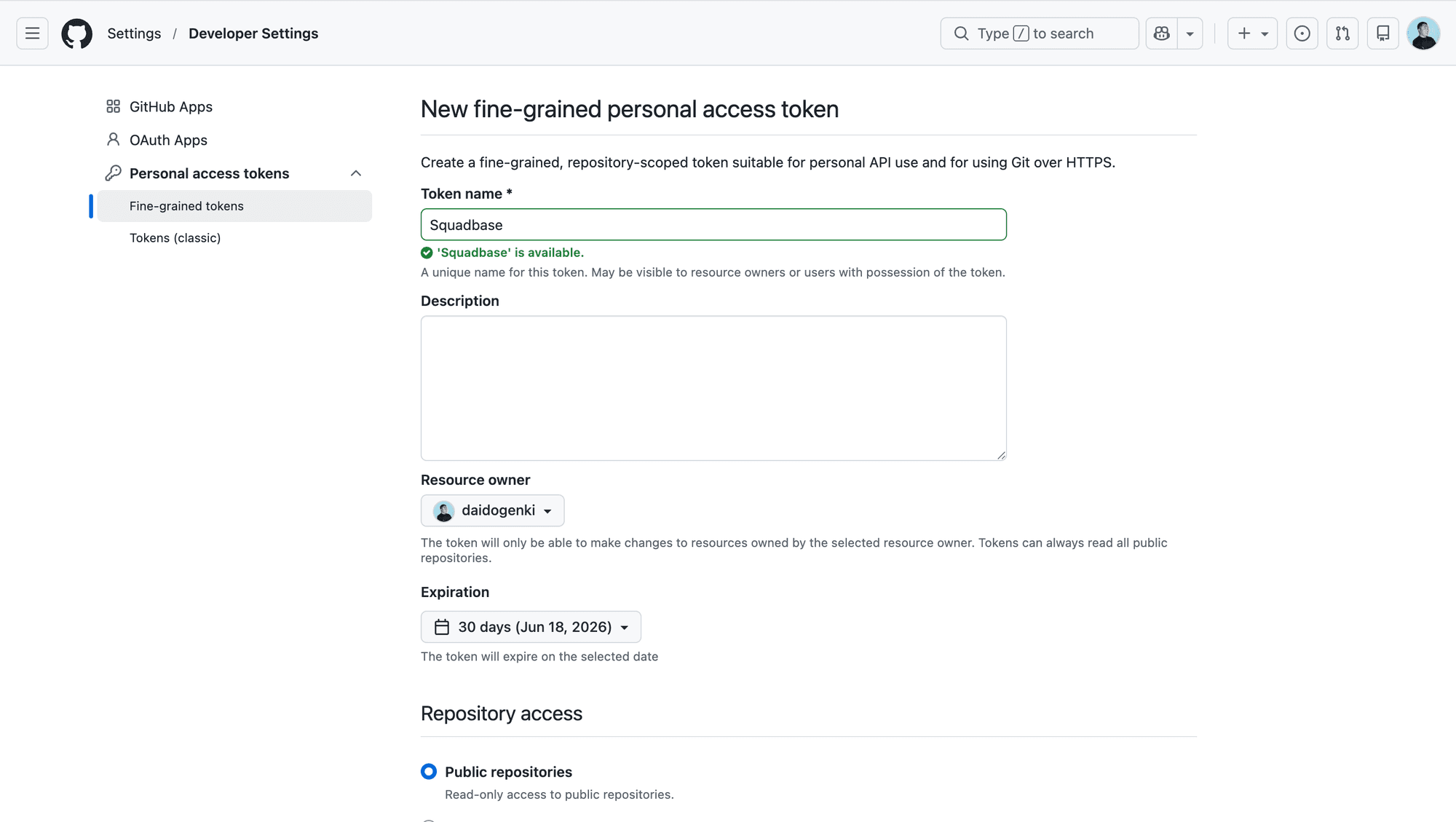Select Public repositories radio button
This screenshot has height=822, width=1456.
[x=429, y=772]
